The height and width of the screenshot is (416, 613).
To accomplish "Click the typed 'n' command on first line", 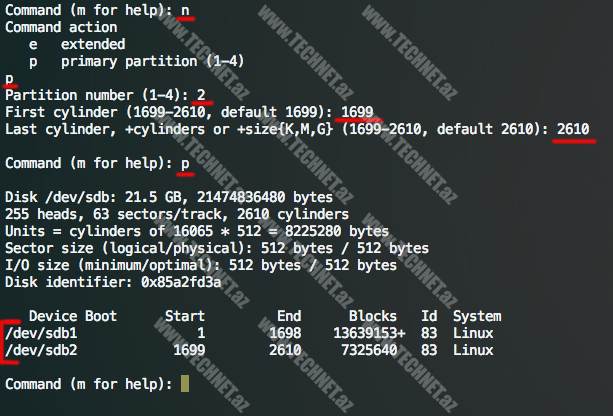I will click(x=185, y=10).
